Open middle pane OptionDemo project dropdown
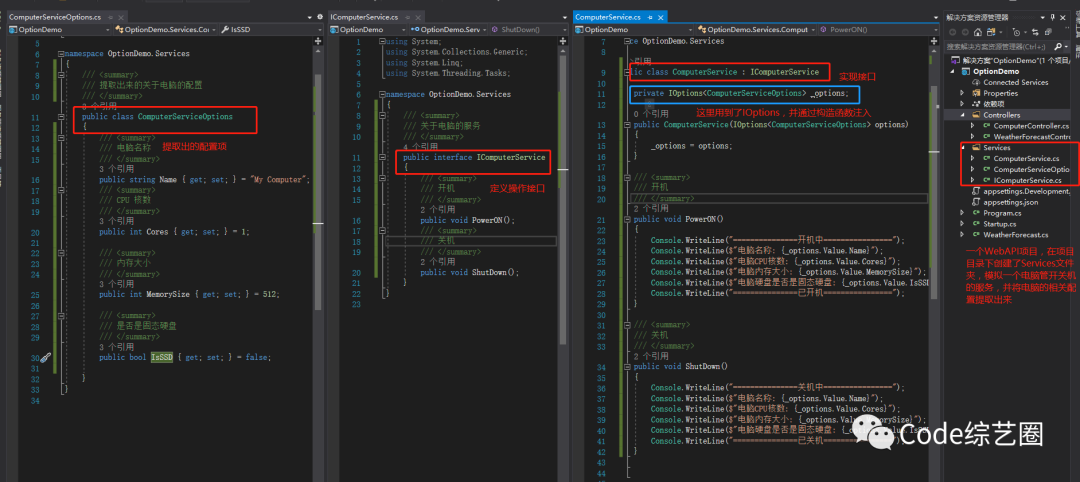 coord(368,30)
